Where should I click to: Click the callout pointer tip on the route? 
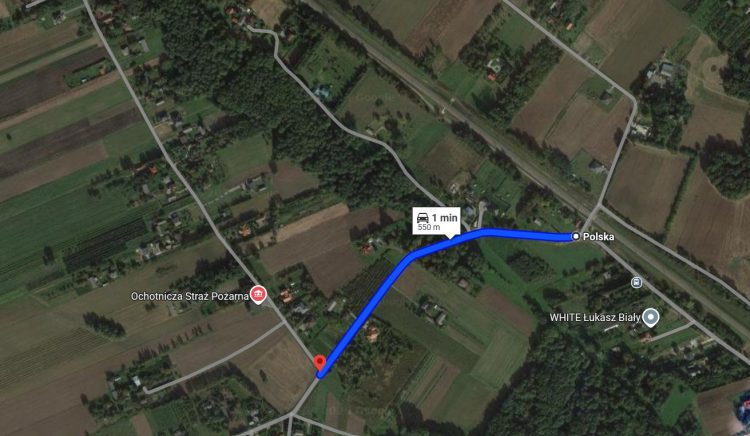[449, 238]
